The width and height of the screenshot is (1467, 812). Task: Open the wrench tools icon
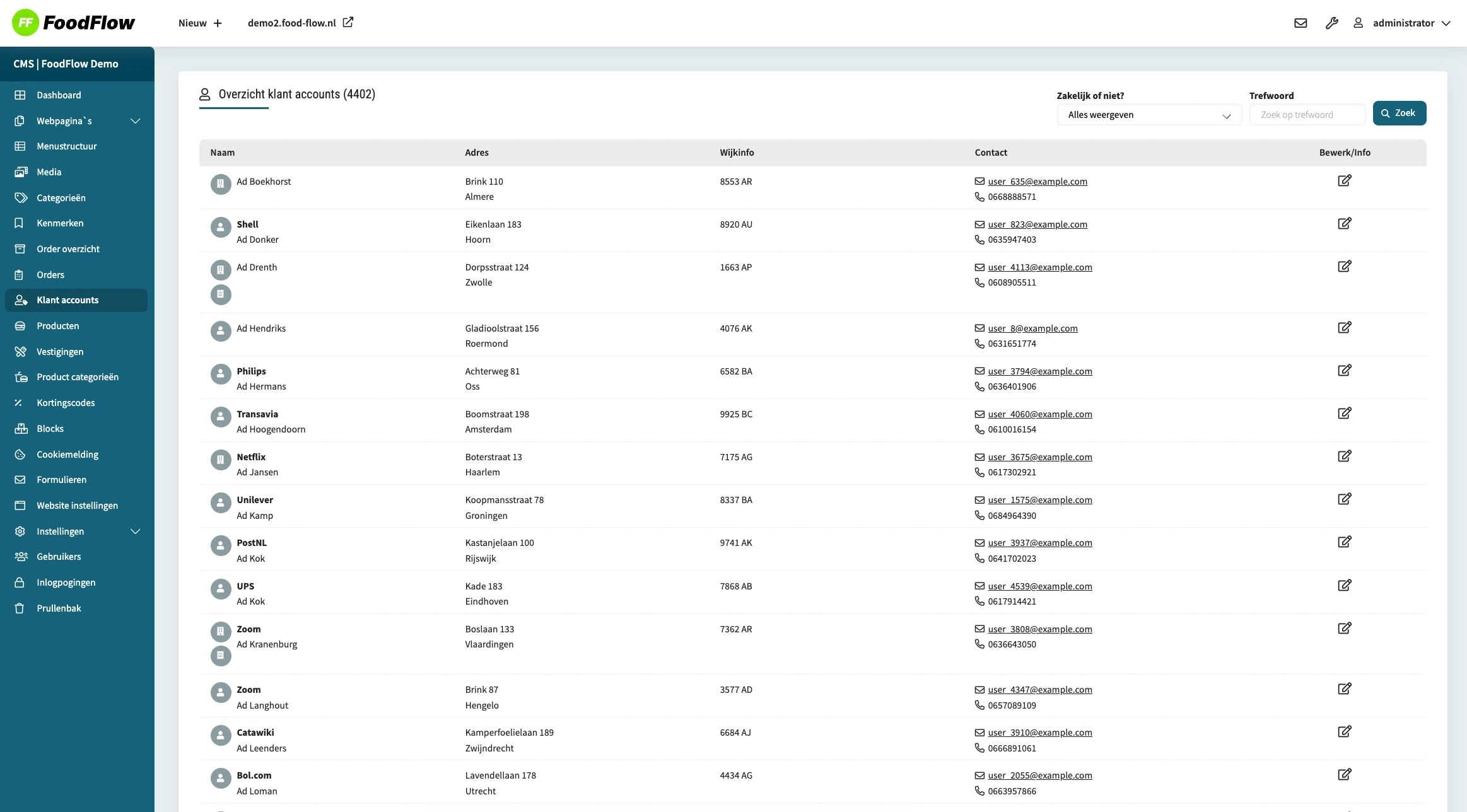pos(1331,23)
